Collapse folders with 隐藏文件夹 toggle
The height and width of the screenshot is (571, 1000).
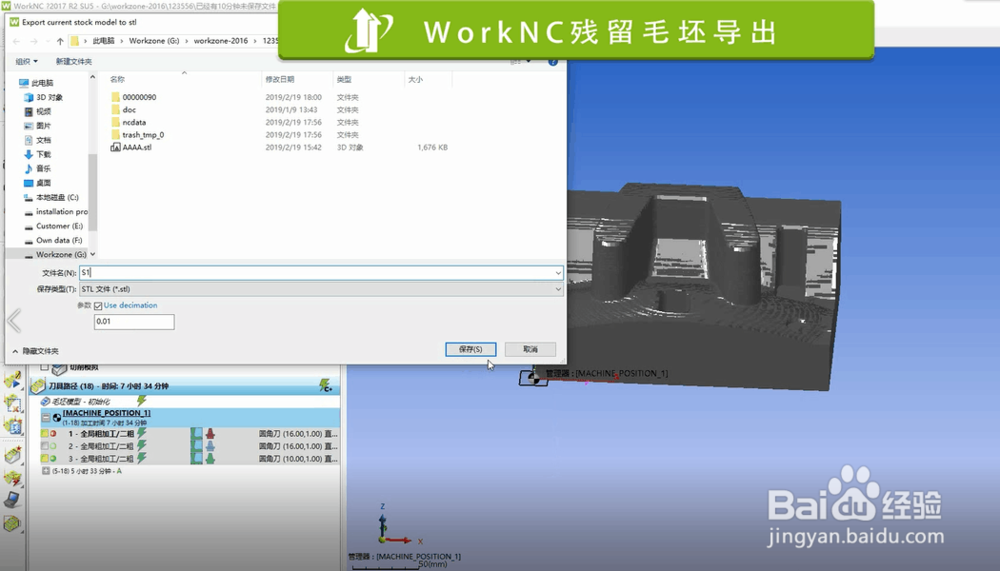(x=36, y=351)
